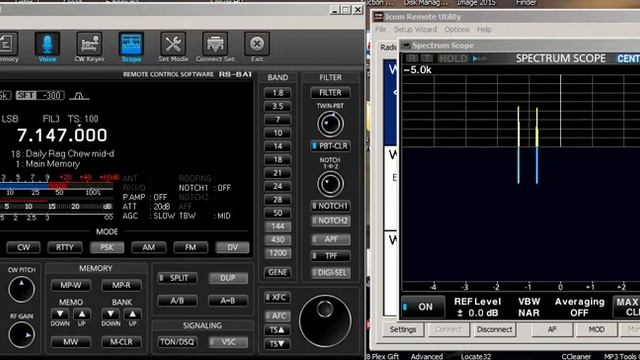Select the 21 MHz band

point(278,173)
